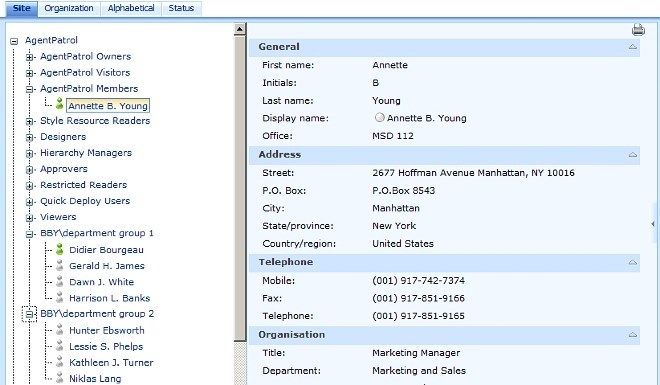660x385 pixels.
Task: Switch to the Organization tab
Action: [x=69, y=8]
